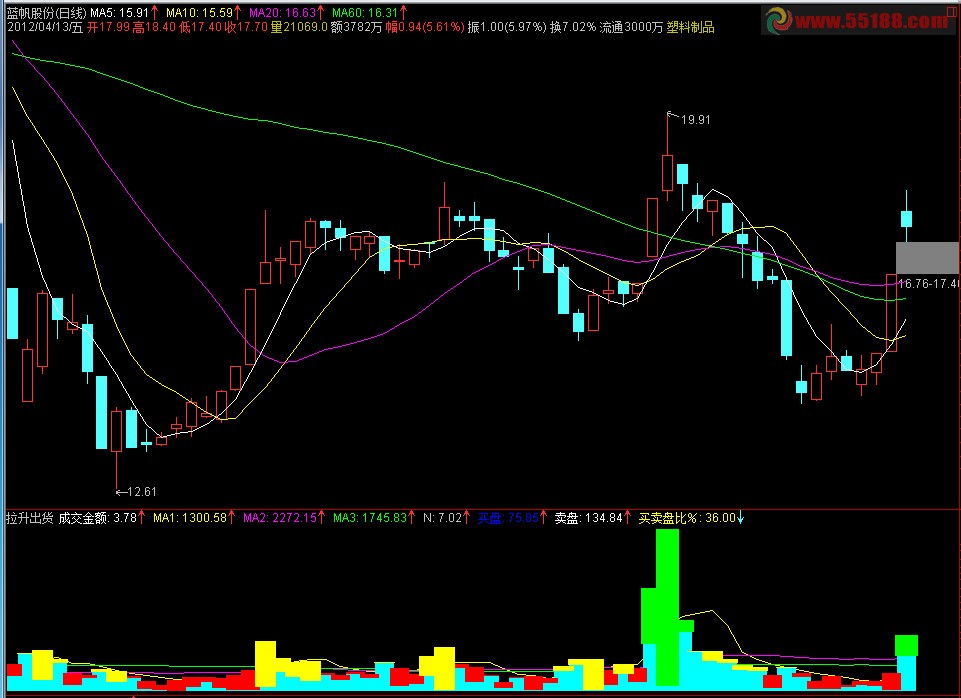Click the 12.61 lowest price marker

[x=142, y=491]
